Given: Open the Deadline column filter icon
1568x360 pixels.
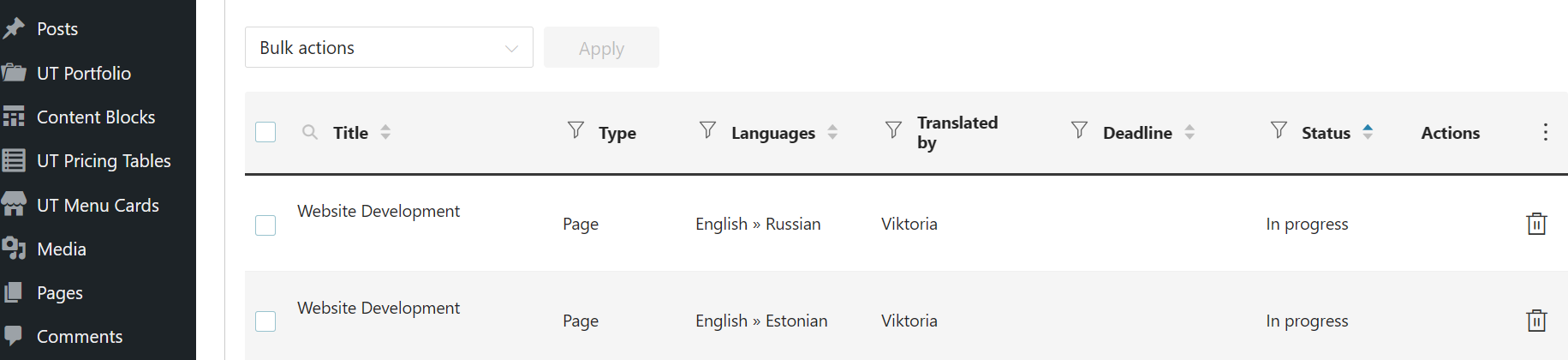Looking at the screenshot, I should 1079,130.
